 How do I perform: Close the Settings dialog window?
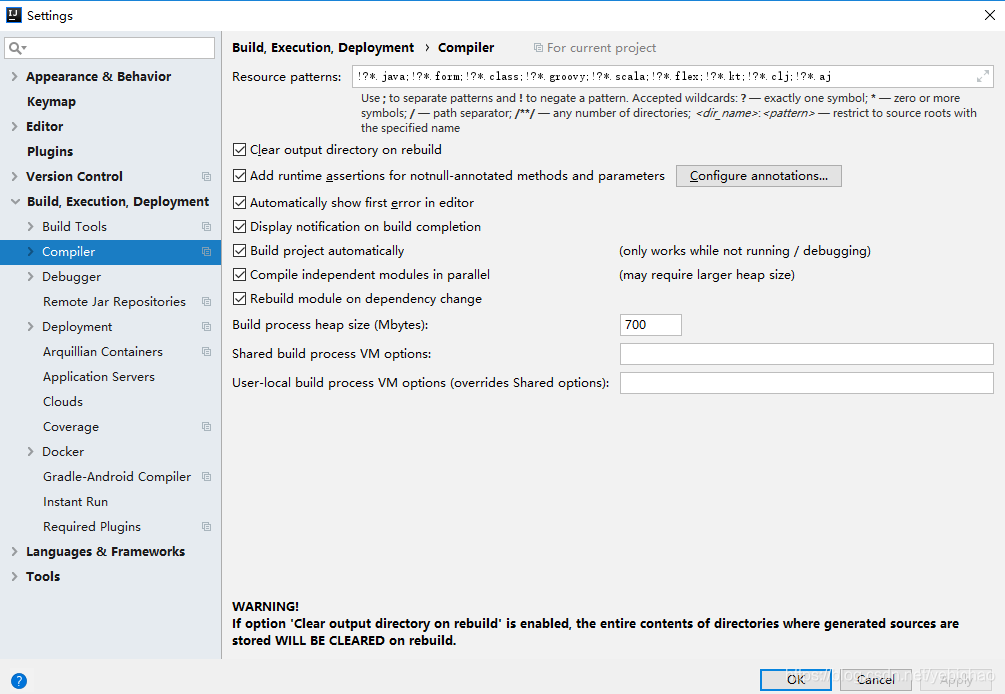[x=990, y=15]
